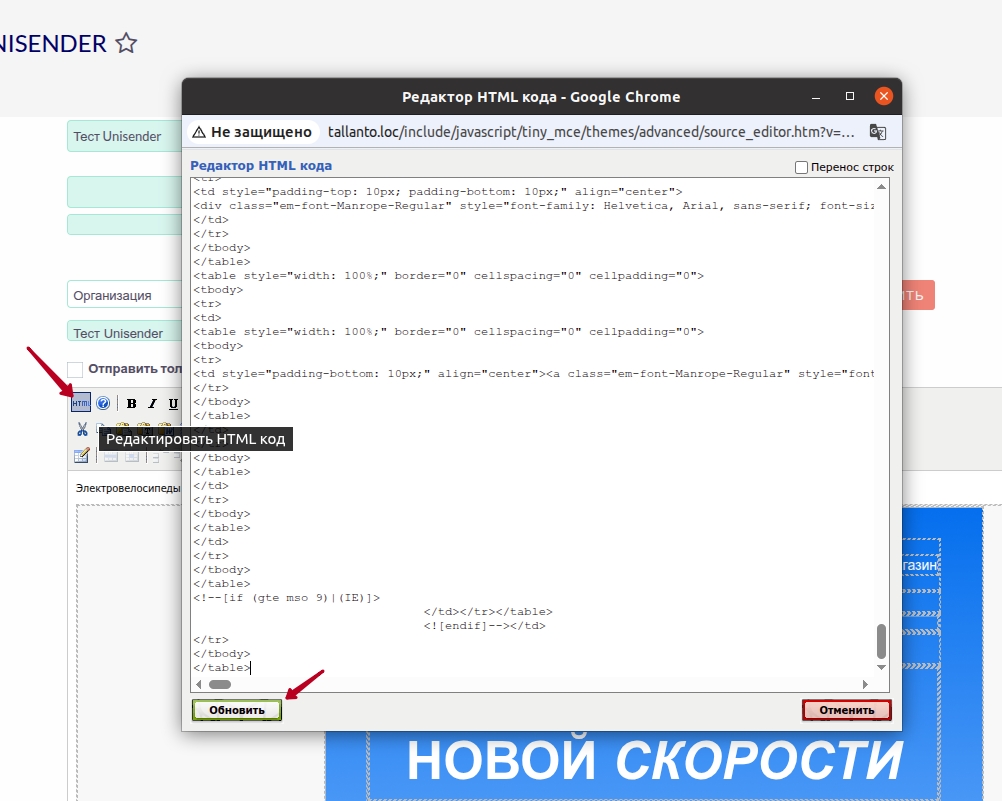Click the scroll-right arrow below the code

tap(864, 684)
